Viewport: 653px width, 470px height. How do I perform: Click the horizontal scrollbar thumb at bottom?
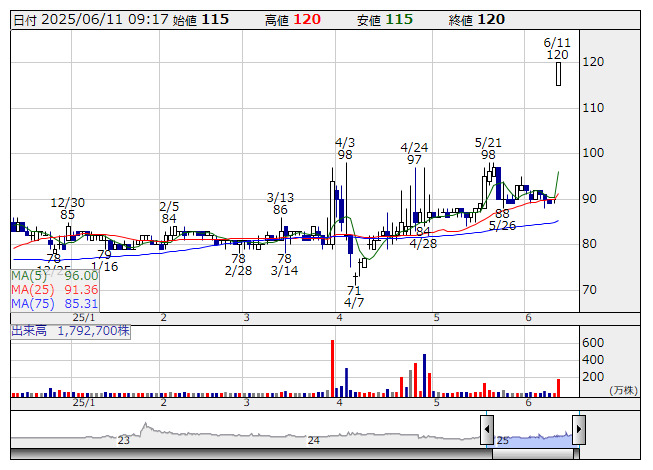[x=533, y=454]
